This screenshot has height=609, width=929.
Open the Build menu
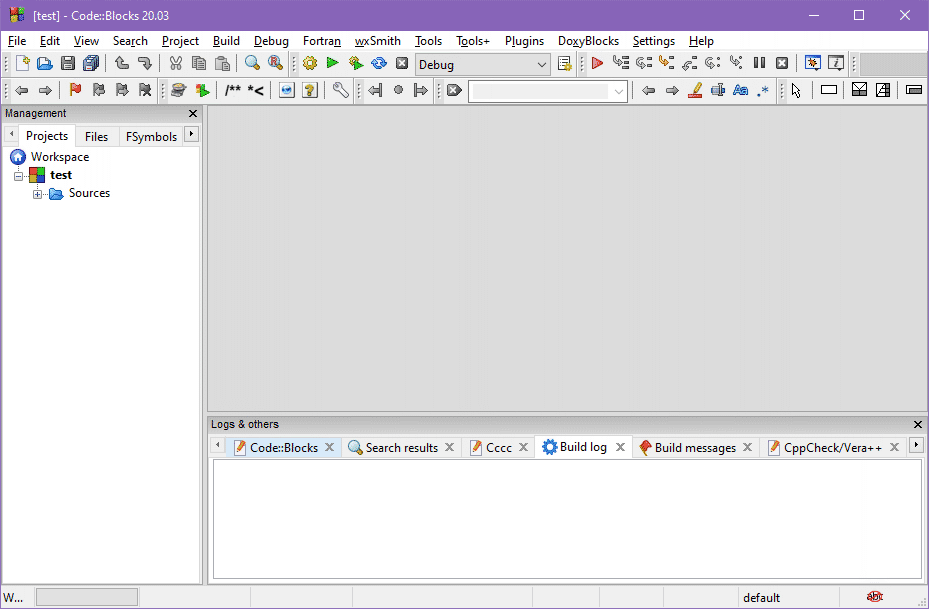point(226,41)
